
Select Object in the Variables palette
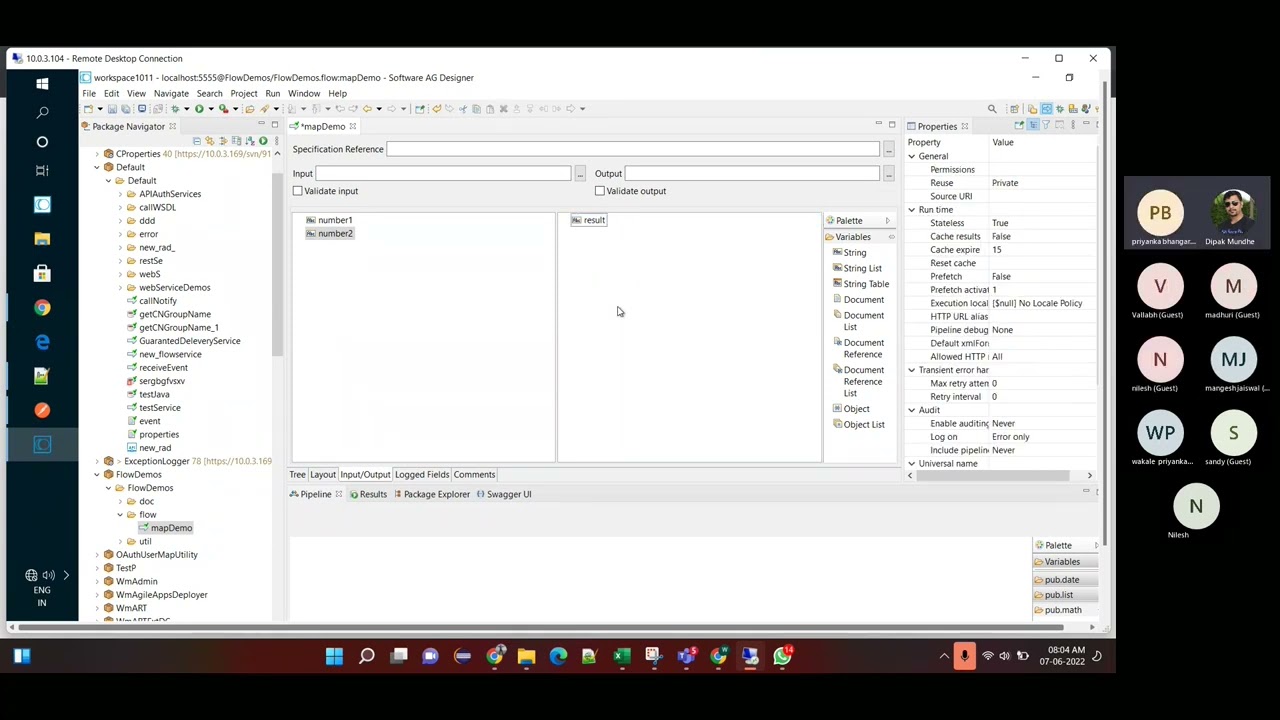click(851, 408)
